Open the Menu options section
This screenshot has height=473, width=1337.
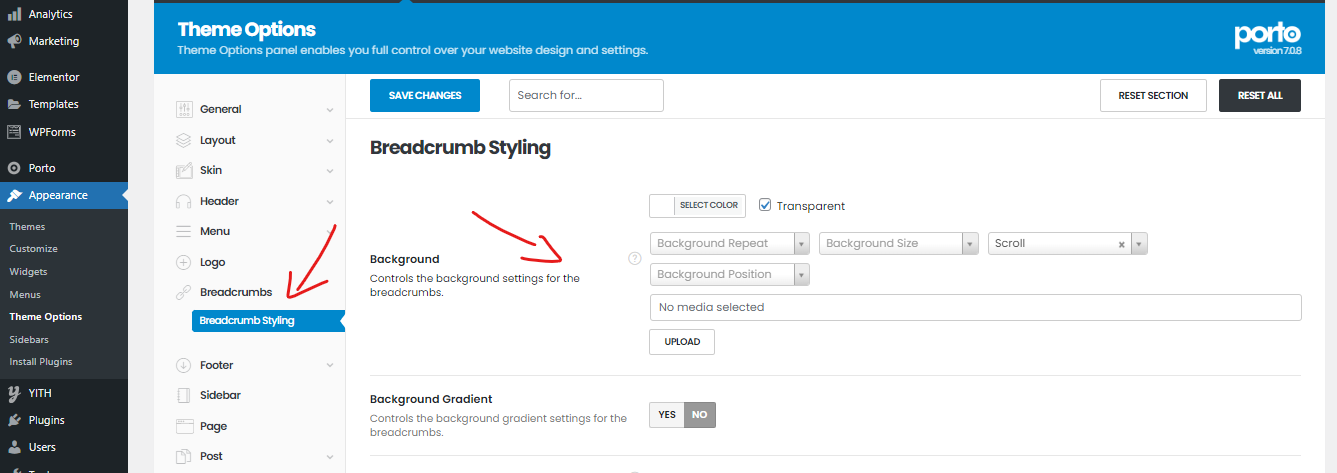[x=215, y=231]
